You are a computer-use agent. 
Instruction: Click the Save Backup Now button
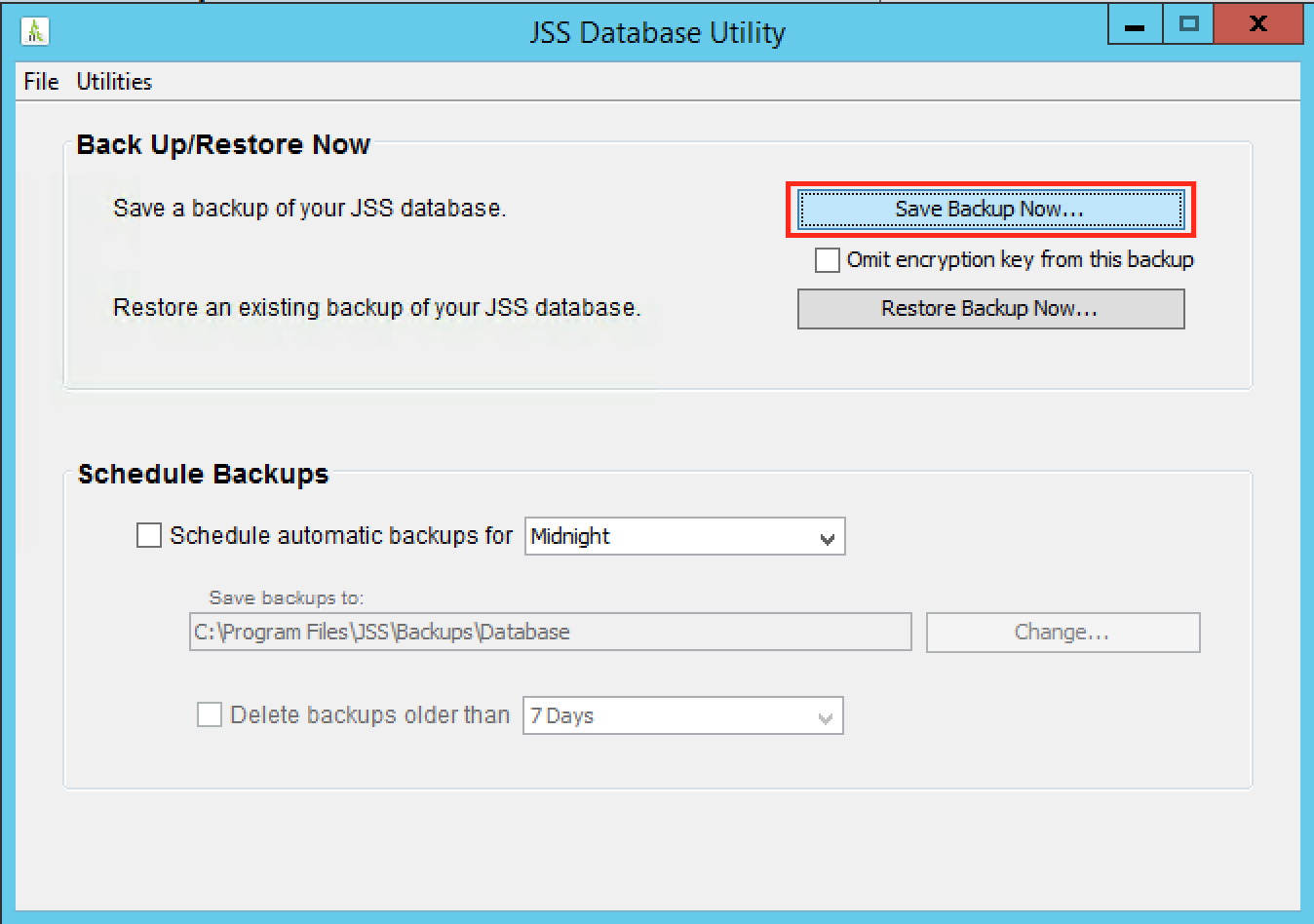pyautogui.click(x=989, y=210)
